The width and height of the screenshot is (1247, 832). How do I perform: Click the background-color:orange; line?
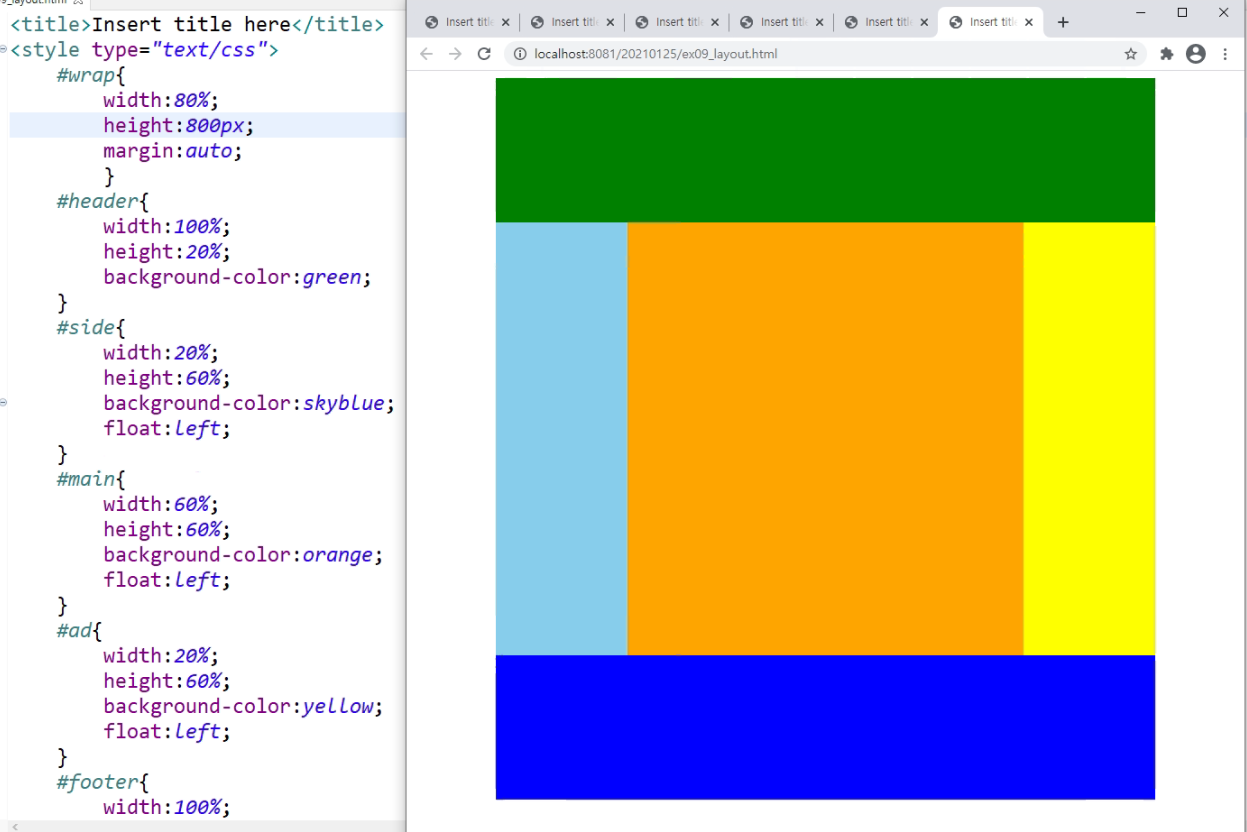pyautogui.click(x=243, y=555)
